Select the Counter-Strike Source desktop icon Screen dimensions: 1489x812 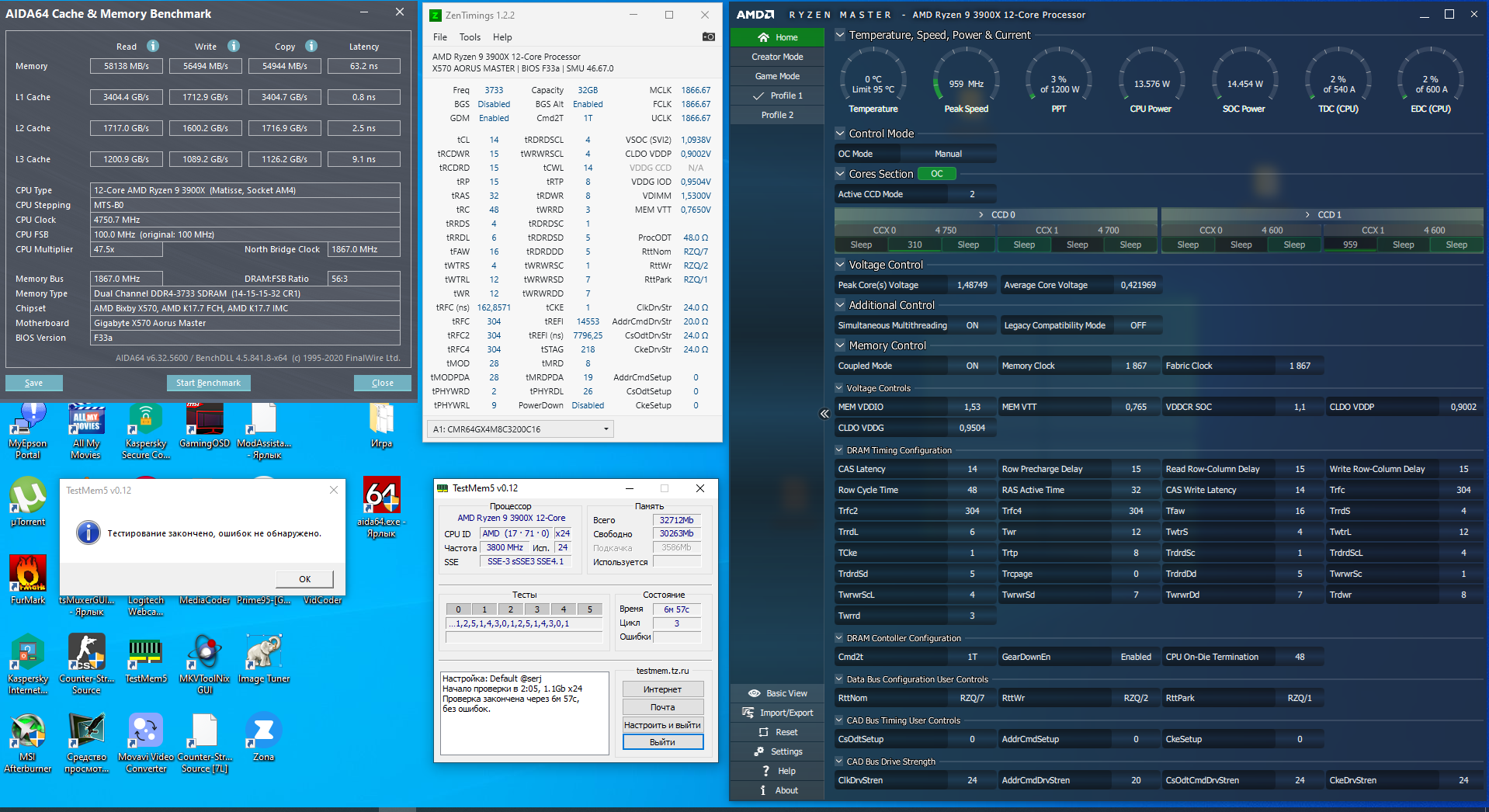click(x=86, y=665)
